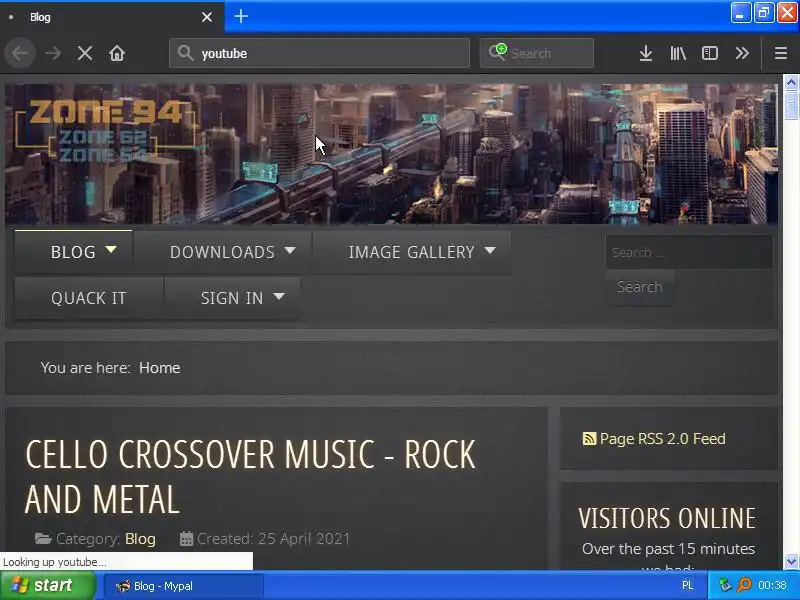Click the website Search text field

(689, 253)
